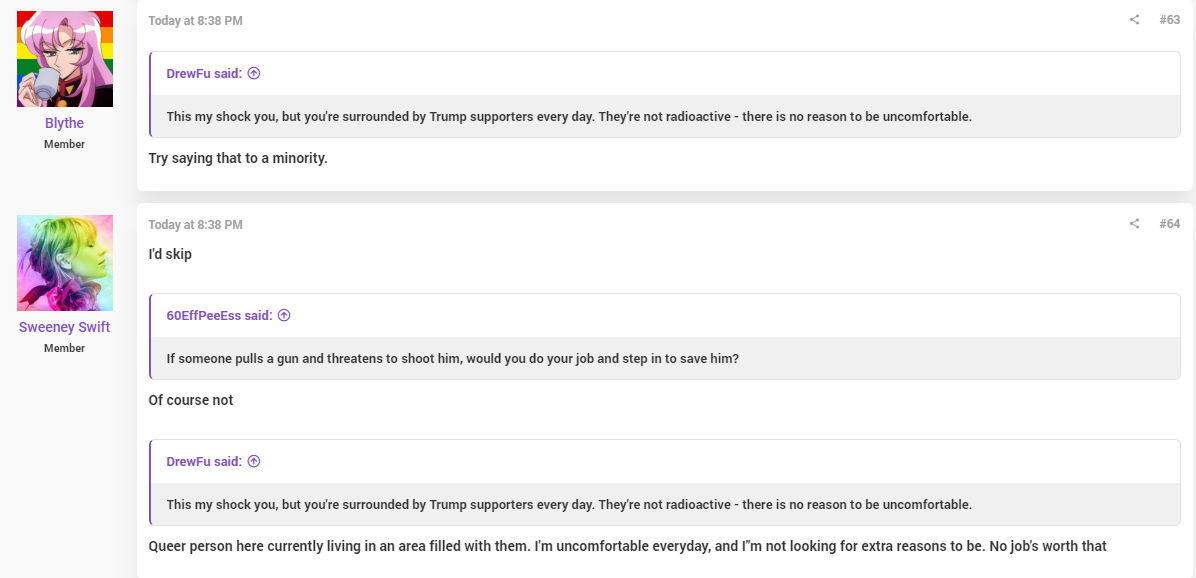Click share icon on post #64
Viewport: 1196px width, 578px height.
[1134, 223]
